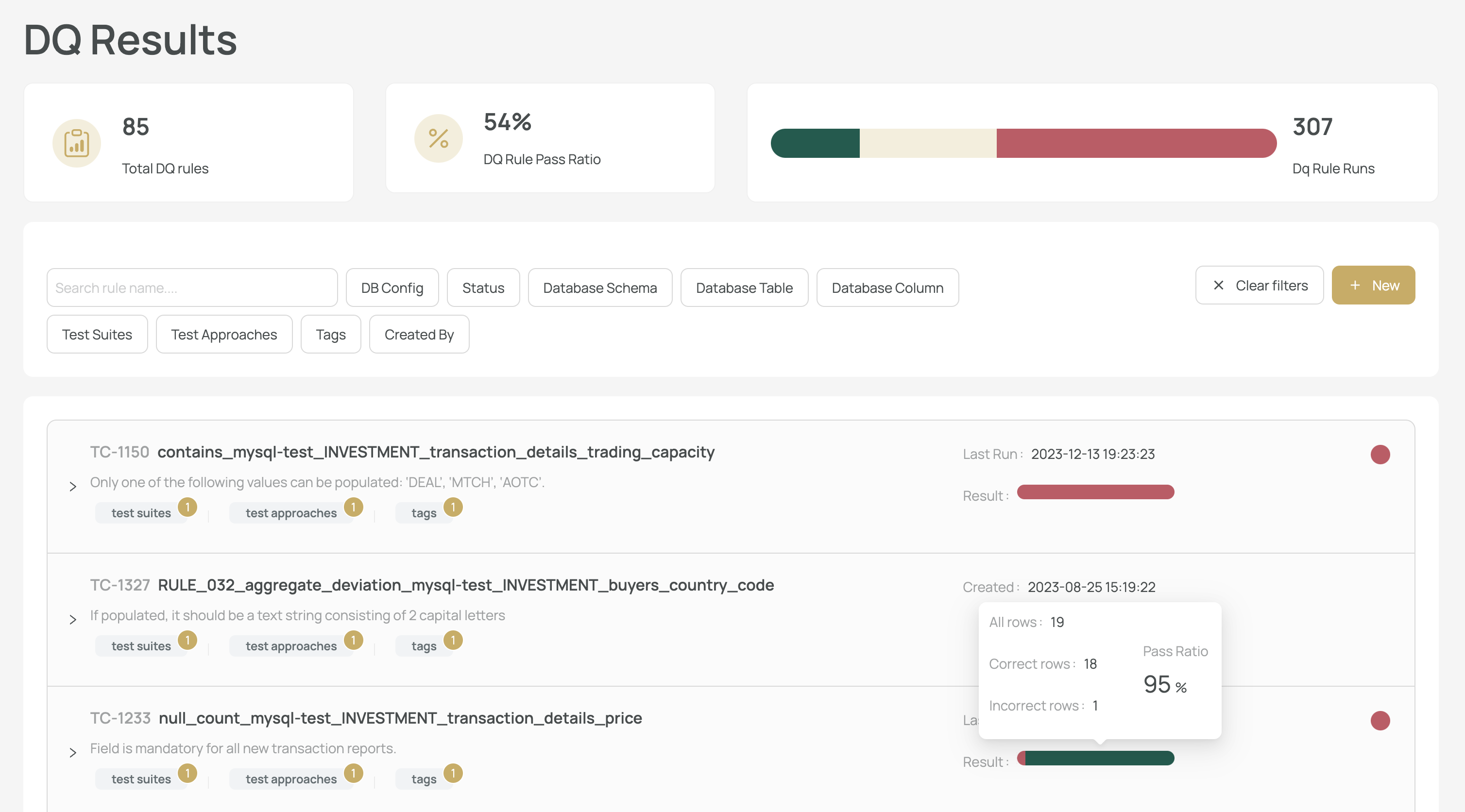The width and height of the screenshot is (1465, 812).
Task: Open the Tags filter
Action: point(331,334)
